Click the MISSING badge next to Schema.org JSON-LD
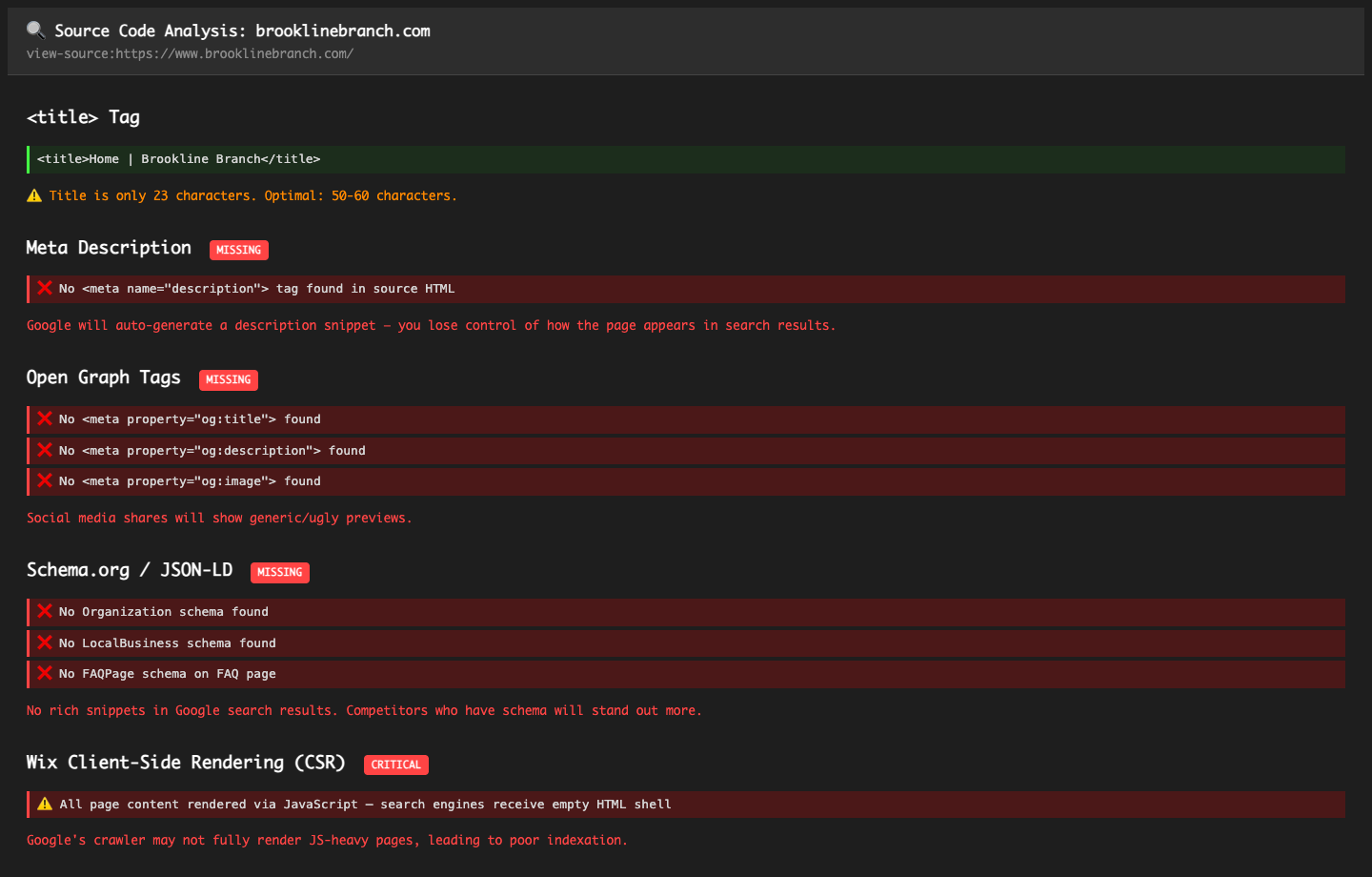 tap(279, 572)
